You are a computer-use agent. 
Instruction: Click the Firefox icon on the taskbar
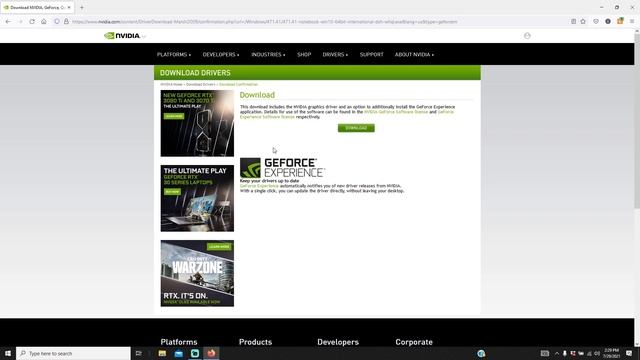pyautogui.click(x=211, y=353)
